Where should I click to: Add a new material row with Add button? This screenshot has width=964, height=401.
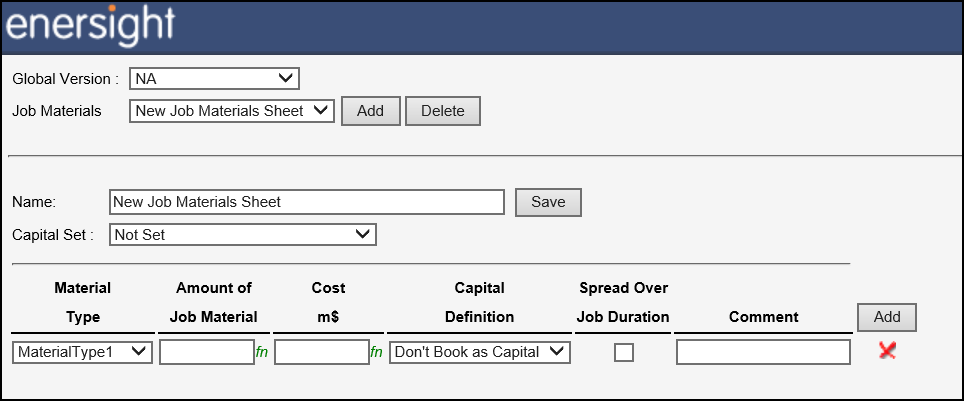coord(887,317)
